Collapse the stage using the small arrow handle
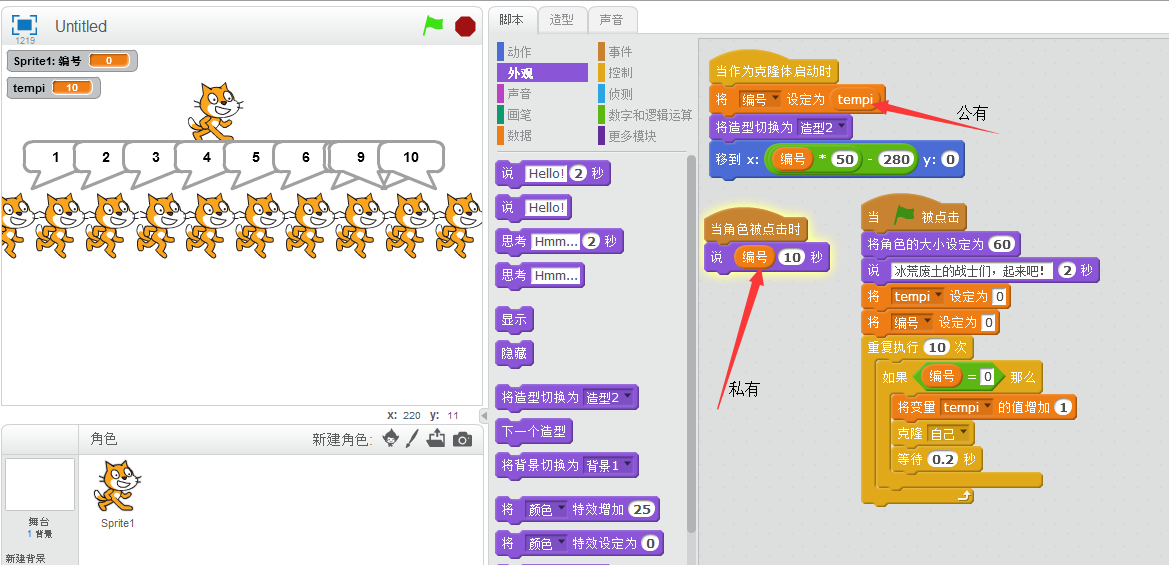This screenshot has height=565, width=1169. click(483, 415)
